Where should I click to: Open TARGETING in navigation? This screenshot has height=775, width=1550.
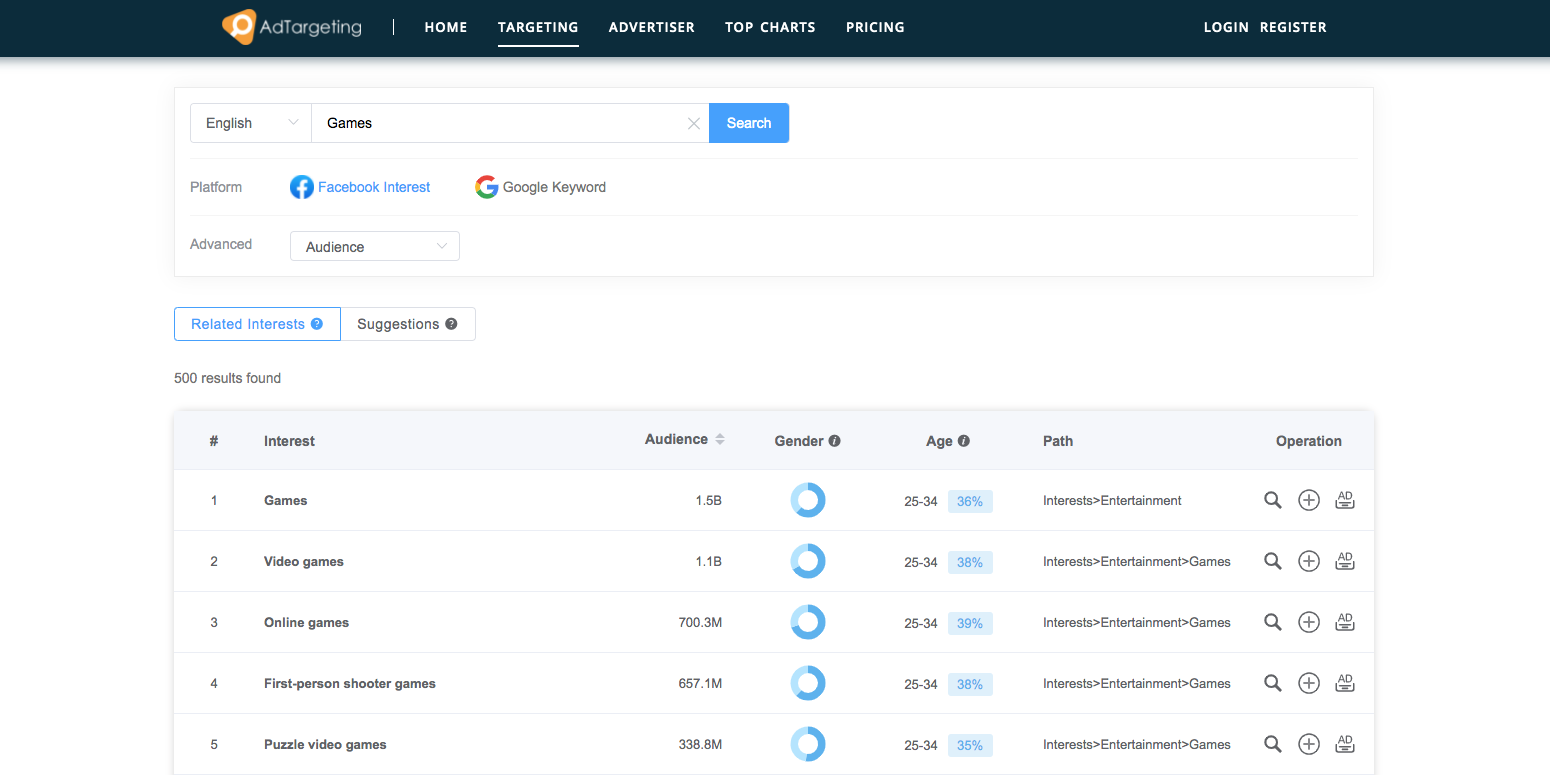point(538,27)
